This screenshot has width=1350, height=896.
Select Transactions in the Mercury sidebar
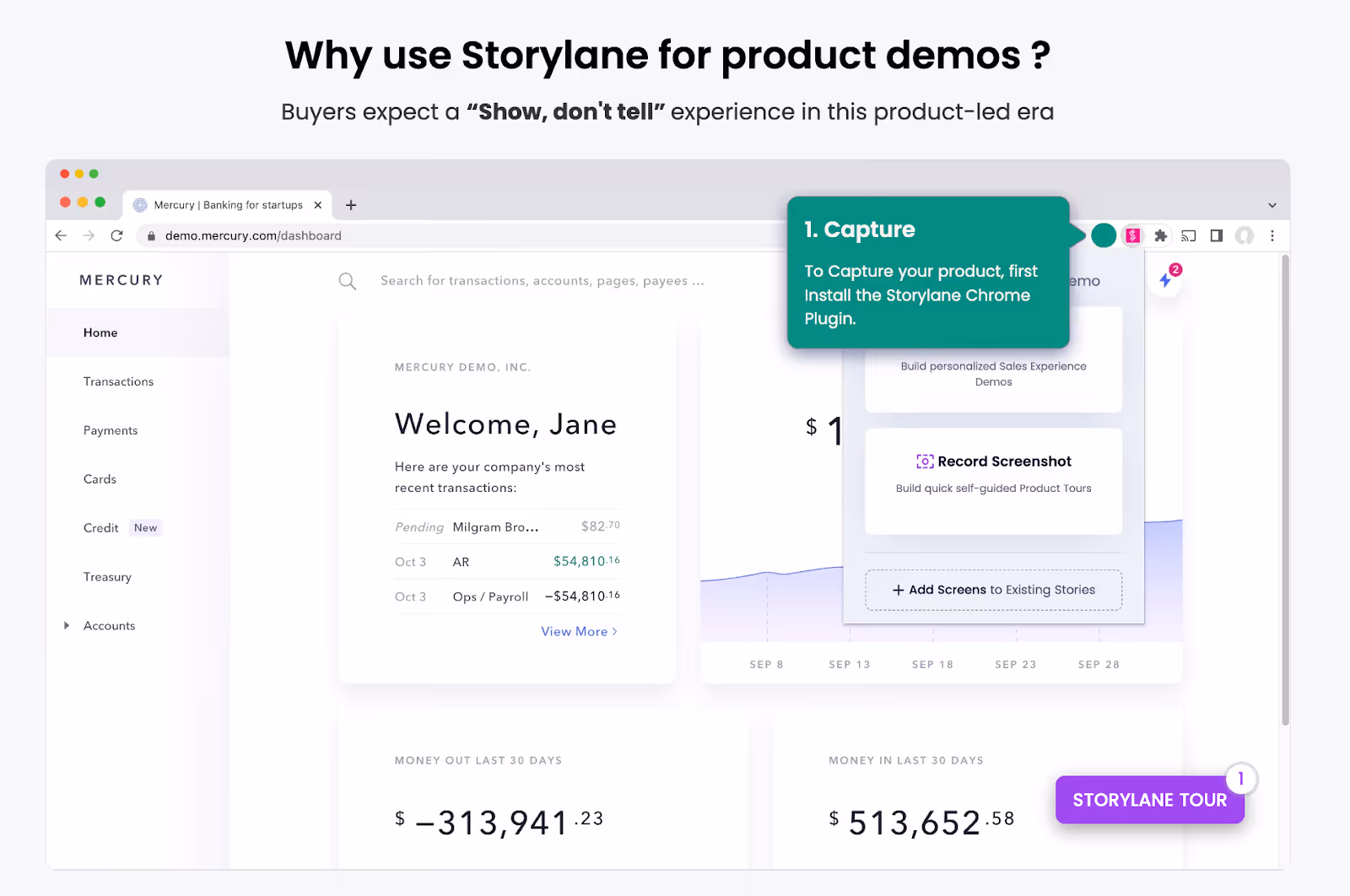(118, 381)
